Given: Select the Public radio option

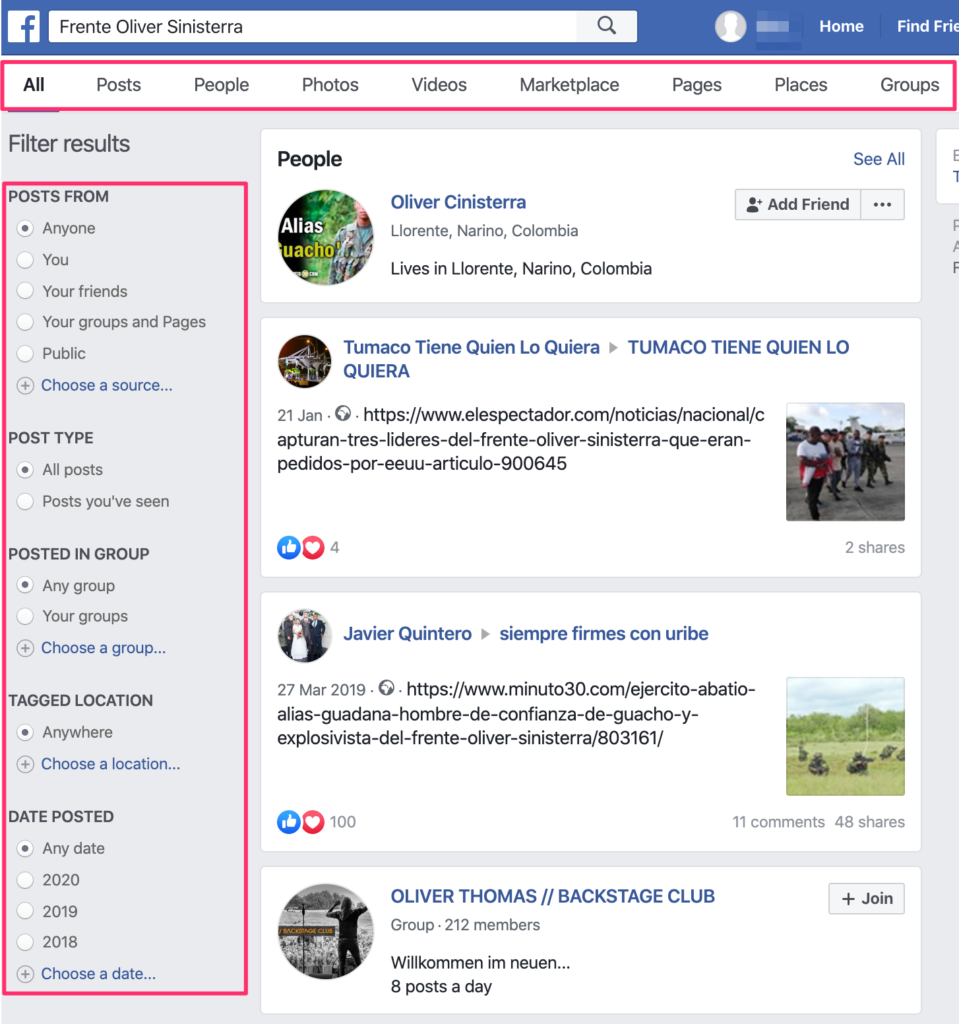Looking at the screenshot, I should coord(25,353).
